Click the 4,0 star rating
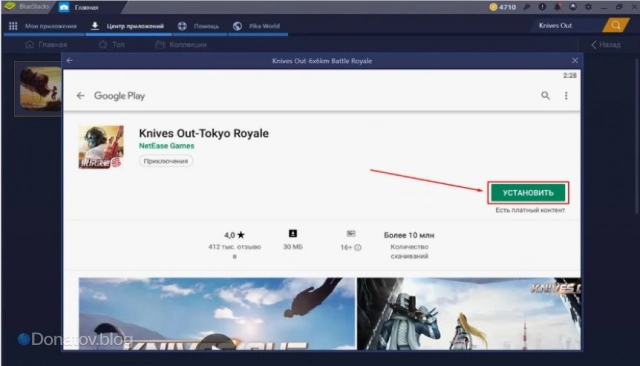 coord(234,235)
